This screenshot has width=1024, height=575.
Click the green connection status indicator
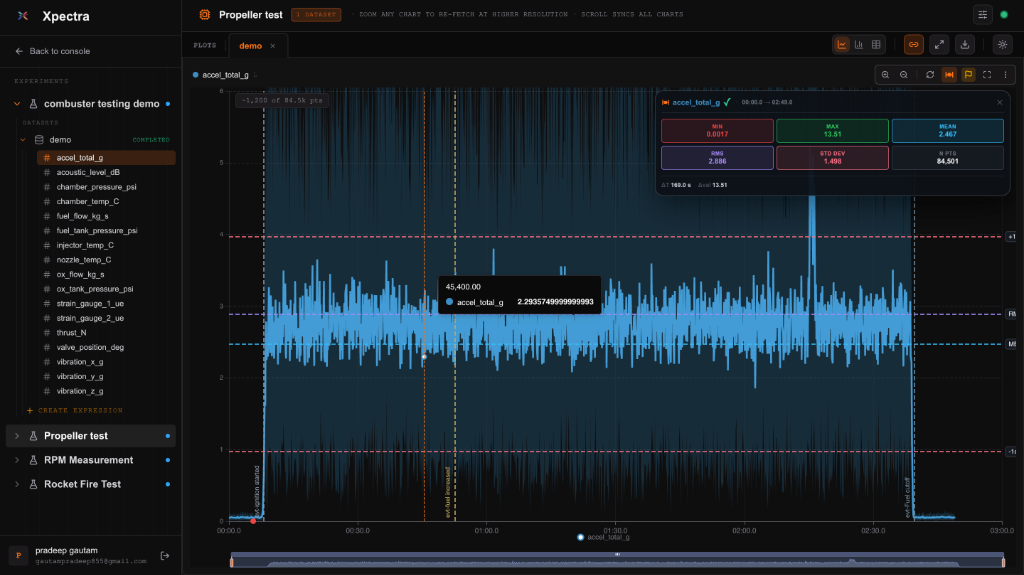click(1004, 14)
